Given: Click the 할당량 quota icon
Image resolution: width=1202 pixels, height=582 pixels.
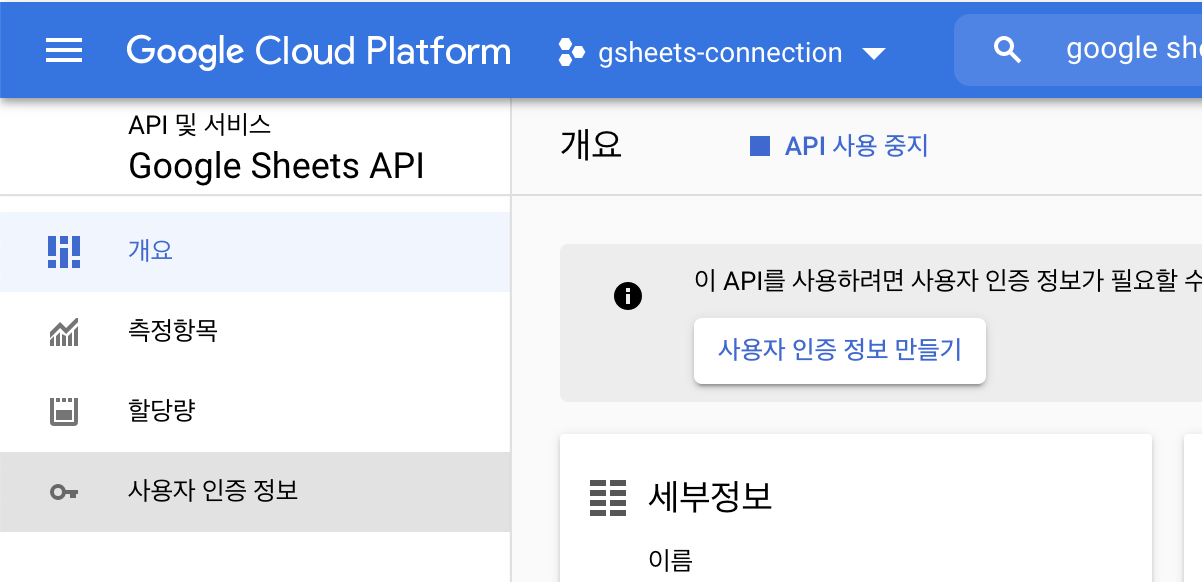Looking at the screenshot, I should (x=63, y=410).
